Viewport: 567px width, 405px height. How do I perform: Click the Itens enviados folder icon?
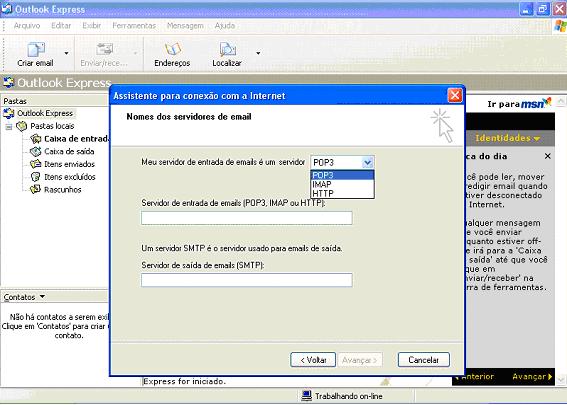[35, 164]
